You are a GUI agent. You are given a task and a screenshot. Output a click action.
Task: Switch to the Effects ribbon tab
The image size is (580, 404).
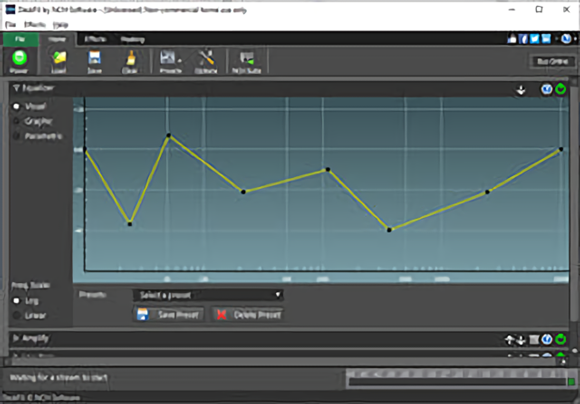95,39
